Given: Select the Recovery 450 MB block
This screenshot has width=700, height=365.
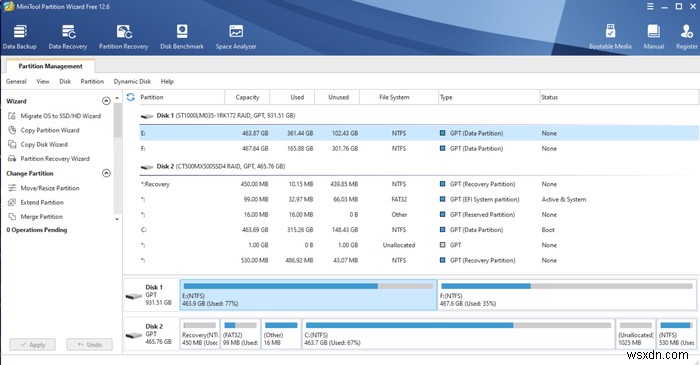Looking at the screenshot, I should pos(200,334).
